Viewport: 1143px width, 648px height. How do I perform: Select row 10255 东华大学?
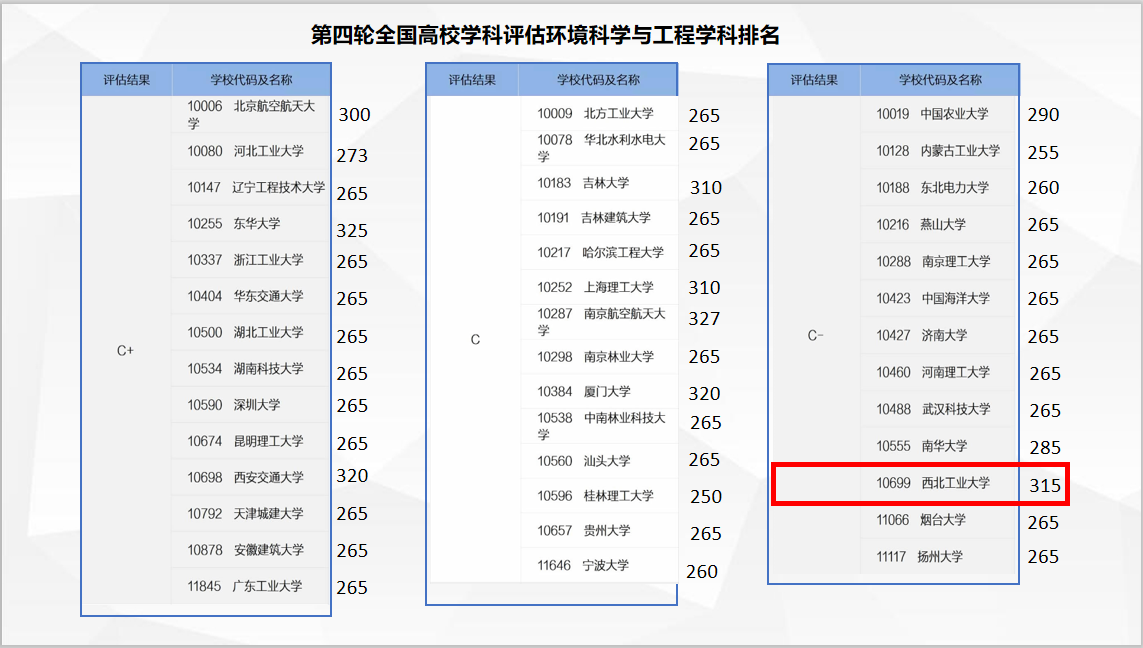point(251,224)
